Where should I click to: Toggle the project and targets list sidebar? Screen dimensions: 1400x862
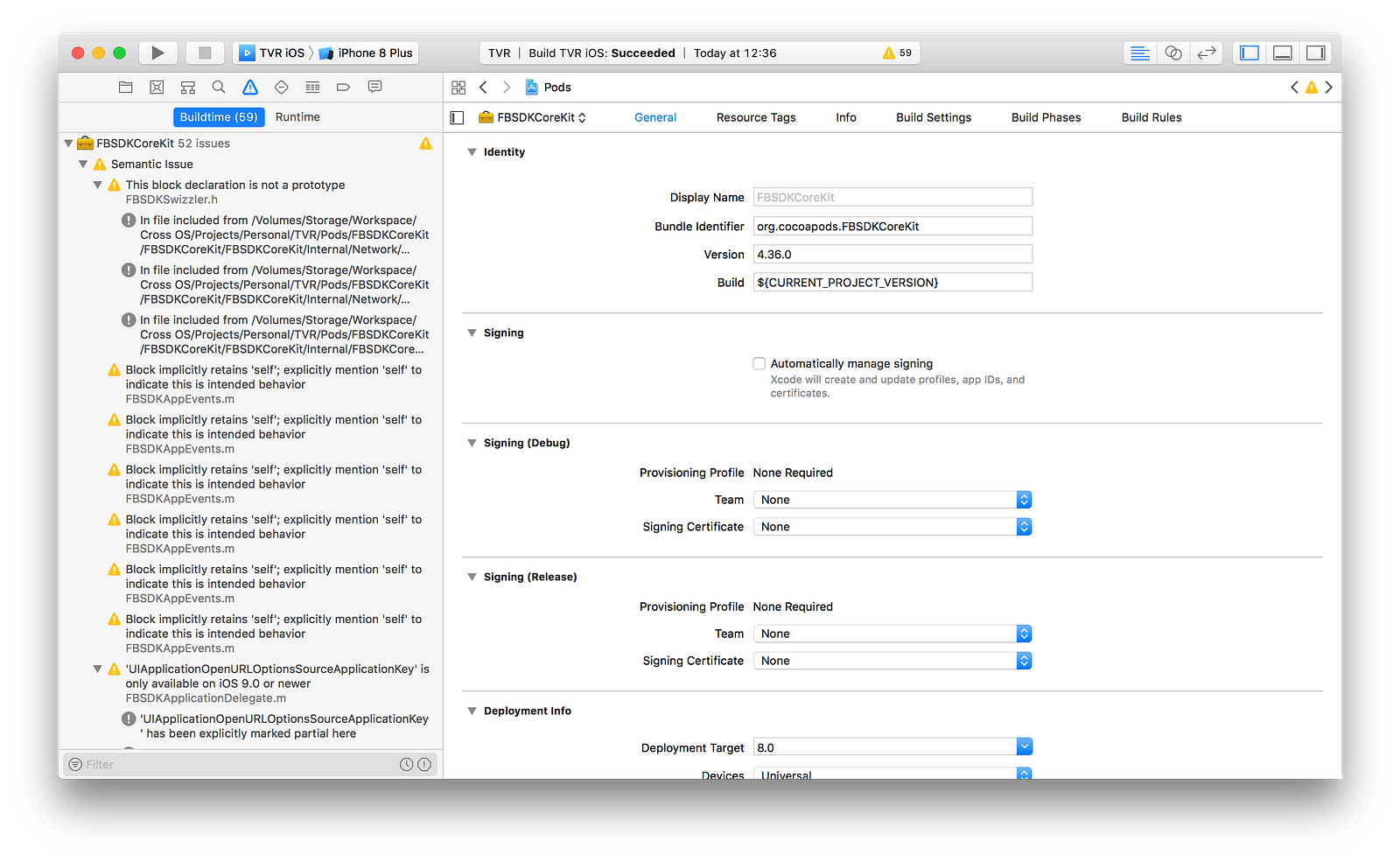coord(457,117)
